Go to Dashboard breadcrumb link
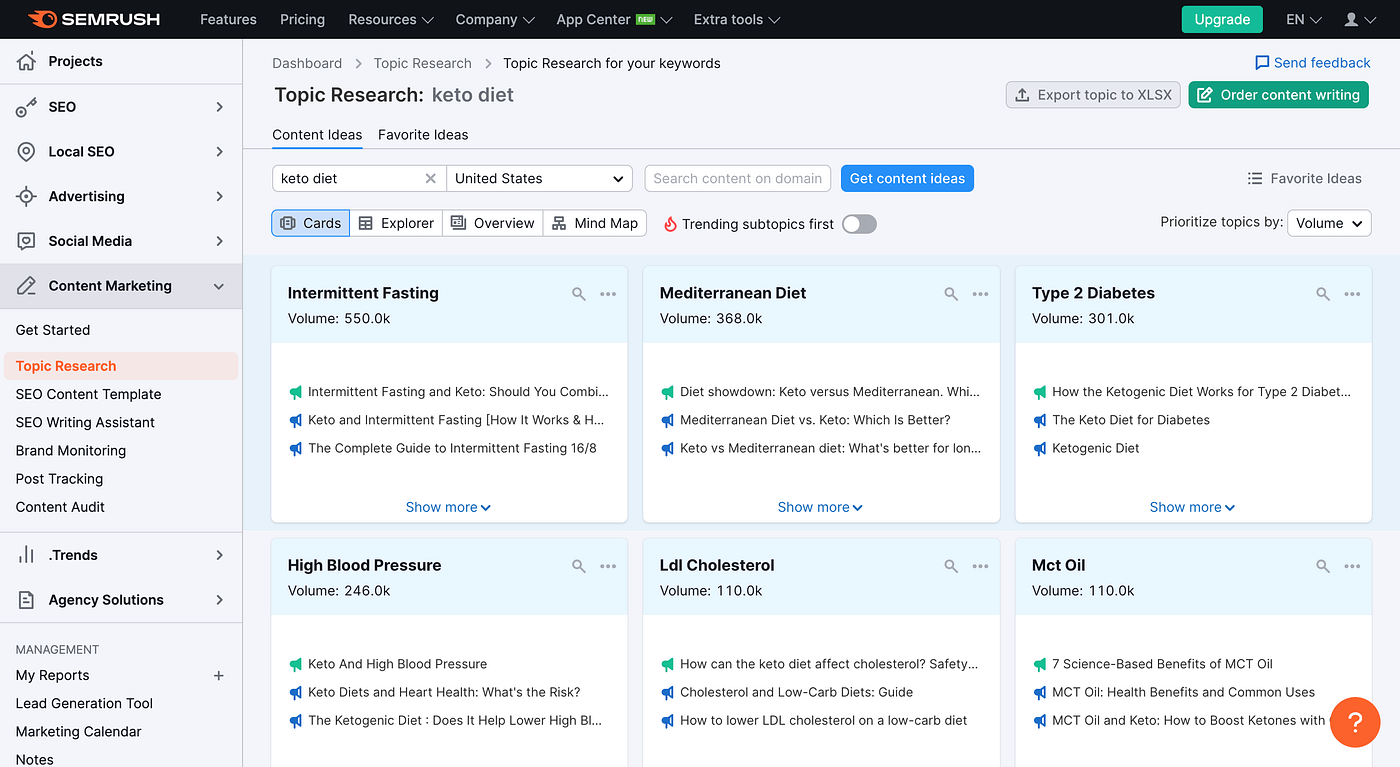This screenshot has width=1400, height=767. (307, 63)
